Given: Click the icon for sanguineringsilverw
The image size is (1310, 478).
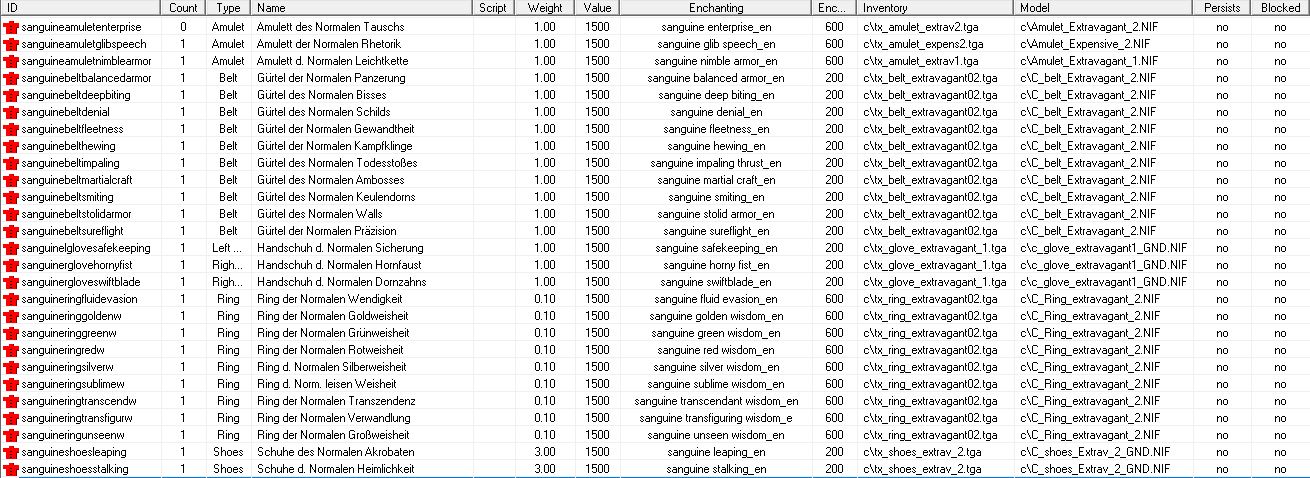Looking at the screenshot, I should (11, 367).
